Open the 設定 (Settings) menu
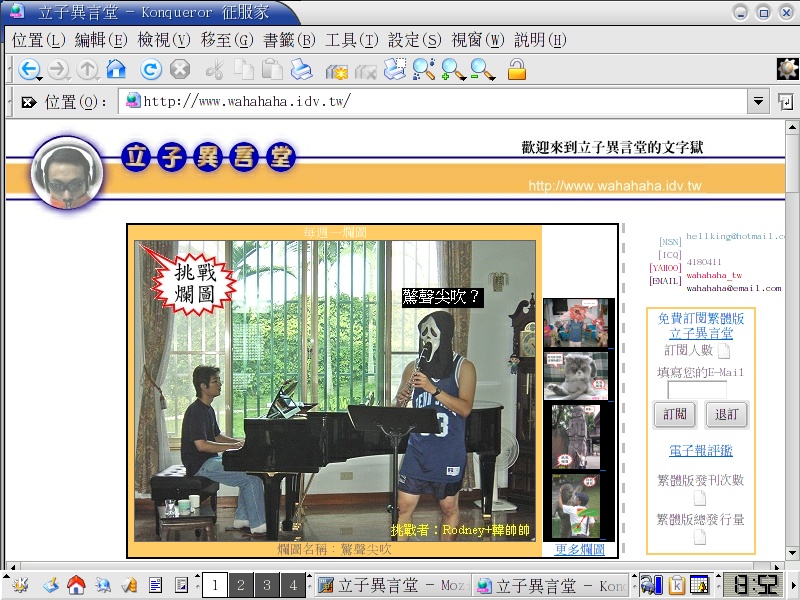 [413, 40]
